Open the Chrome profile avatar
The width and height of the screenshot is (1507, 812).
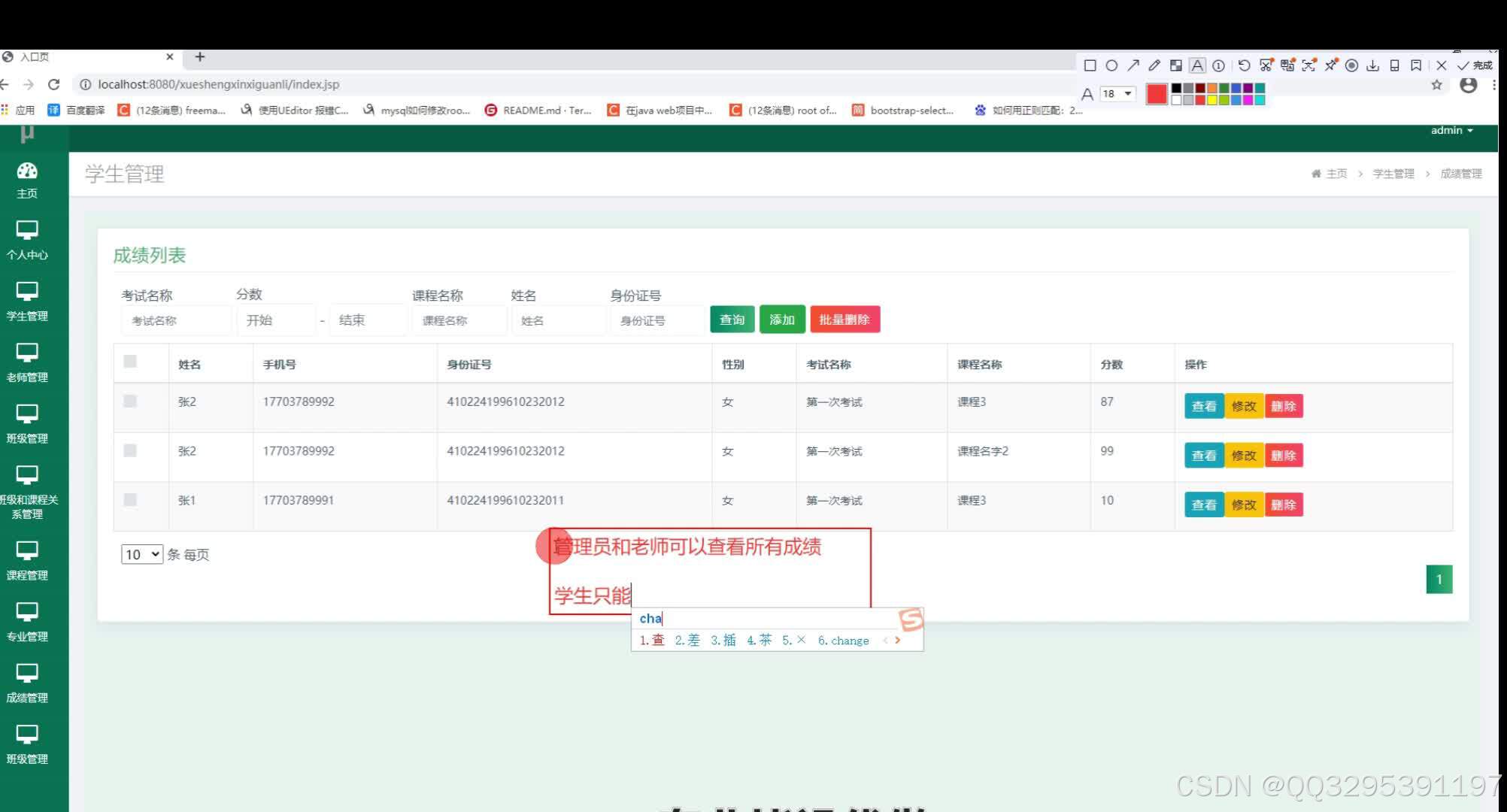click(x=1468, y=85)
